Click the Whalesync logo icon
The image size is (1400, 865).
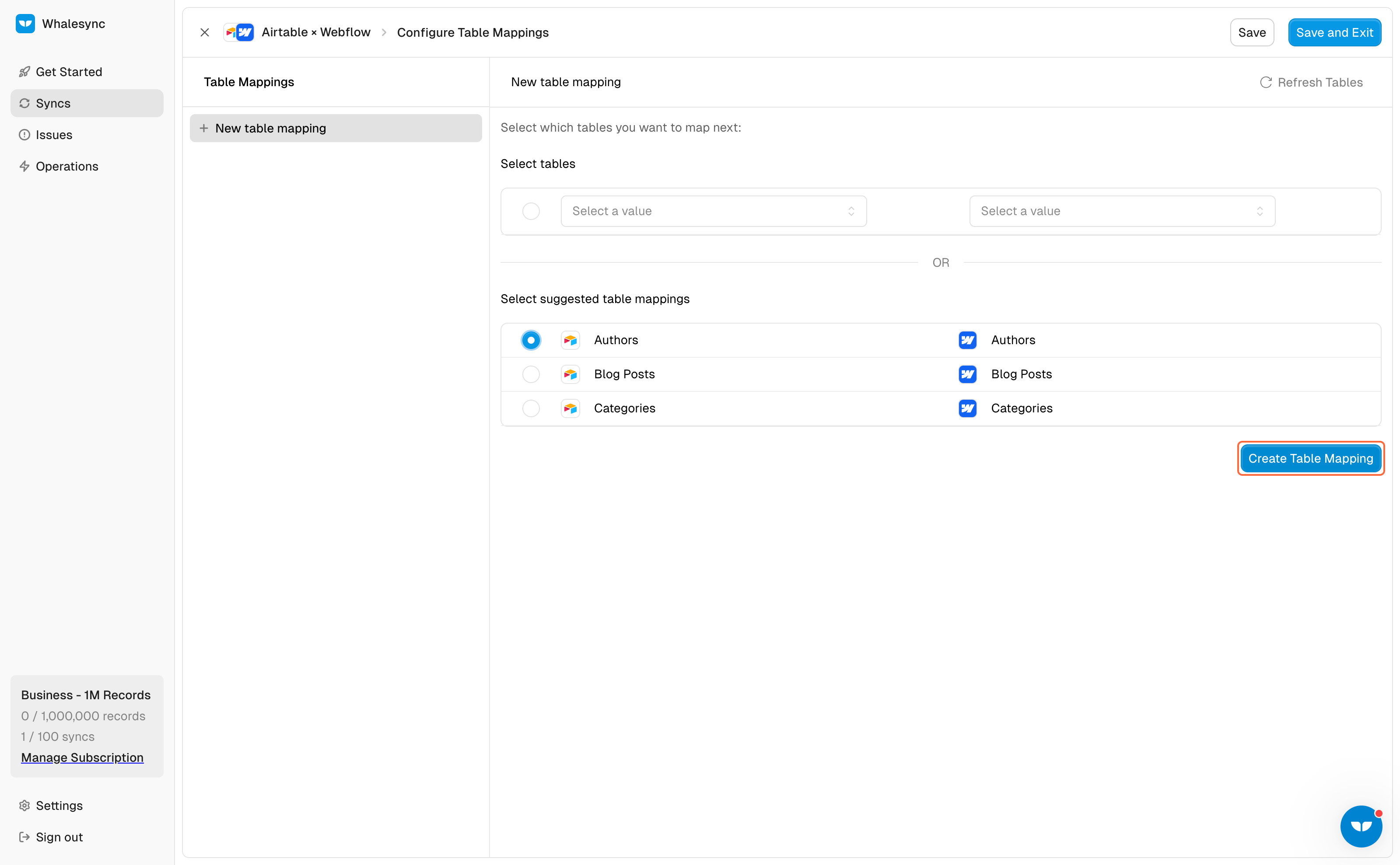tap(25, 24)
